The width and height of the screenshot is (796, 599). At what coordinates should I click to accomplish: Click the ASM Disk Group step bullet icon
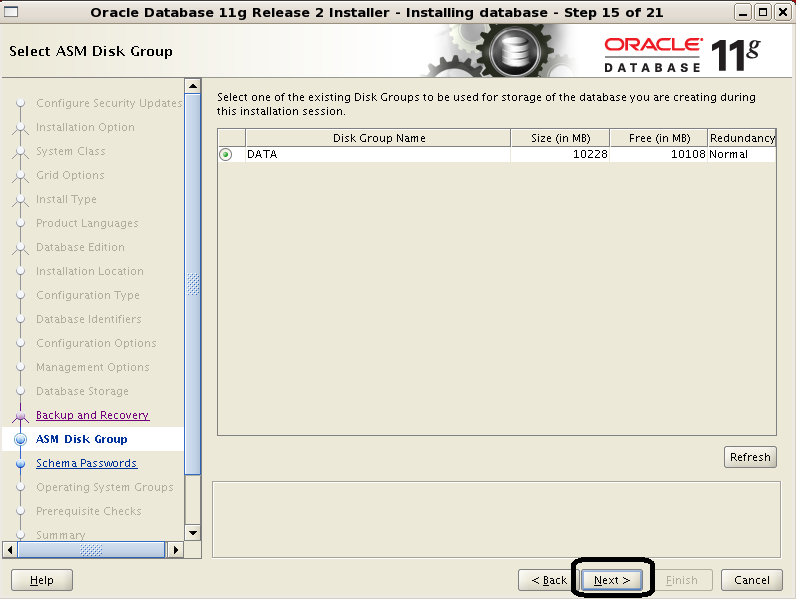(19, 439)
